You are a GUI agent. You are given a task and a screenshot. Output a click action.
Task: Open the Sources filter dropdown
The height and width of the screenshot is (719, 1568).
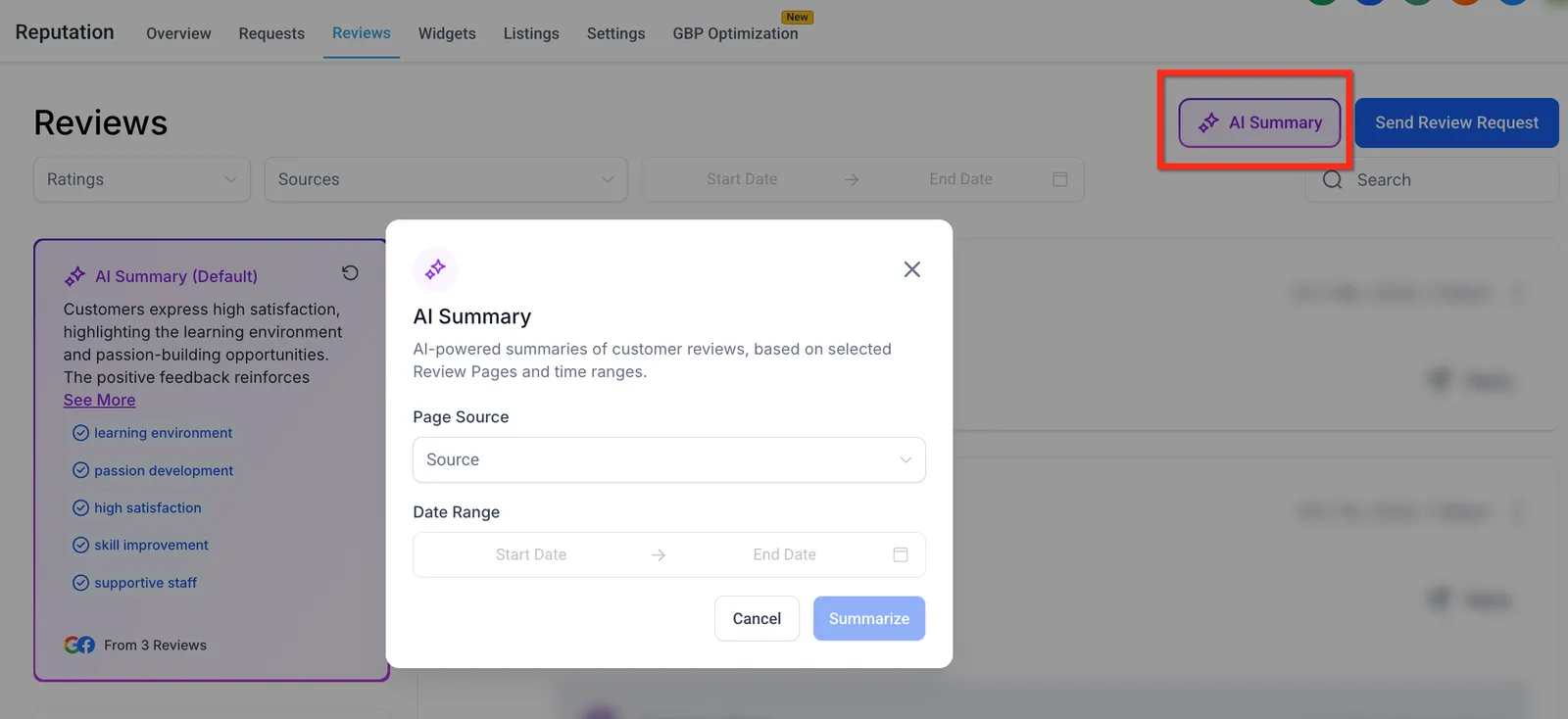(446, 179)
